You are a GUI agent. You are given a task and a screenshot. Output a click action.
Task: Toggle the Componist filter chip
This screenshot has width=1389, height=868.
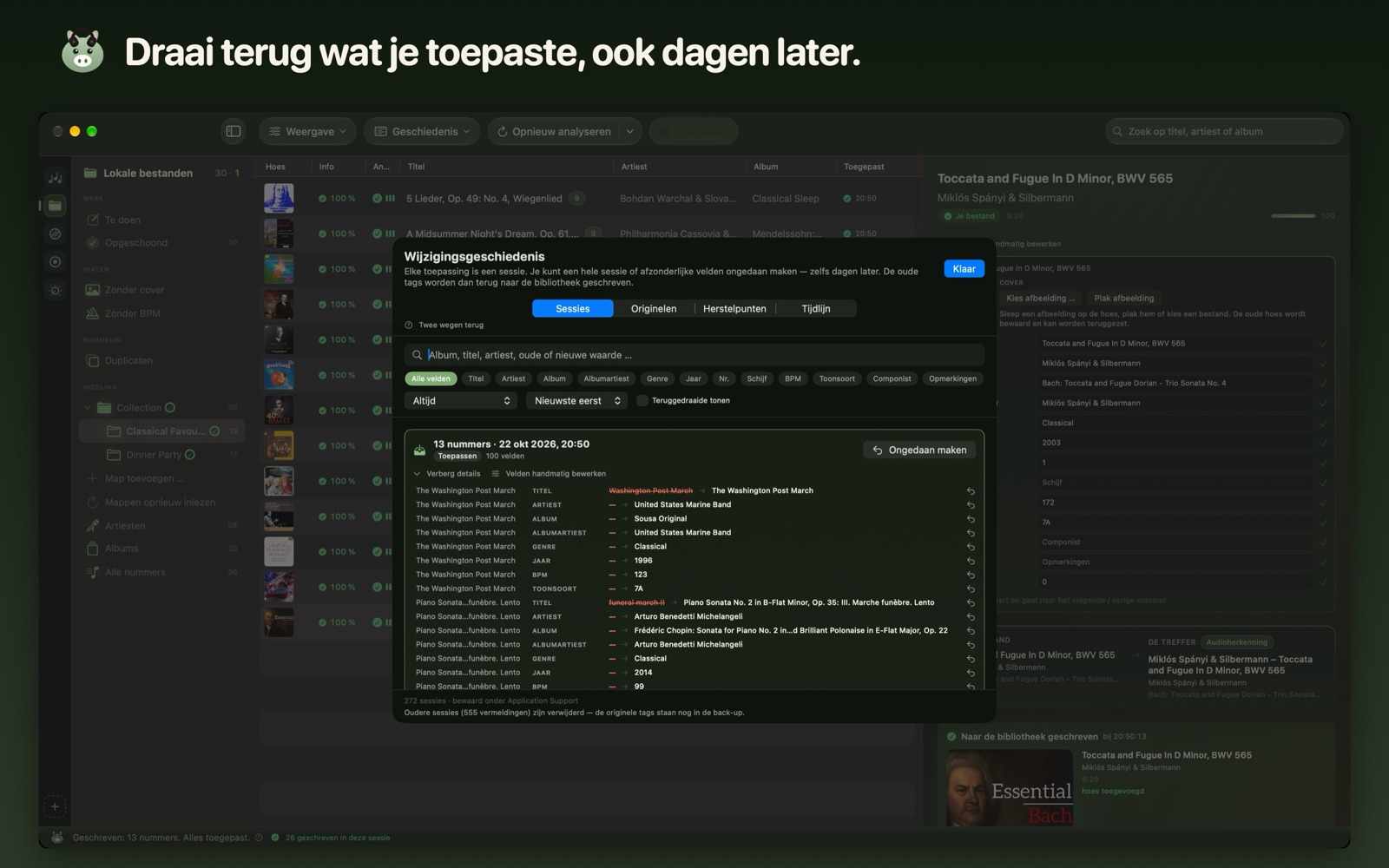(892, 378)
